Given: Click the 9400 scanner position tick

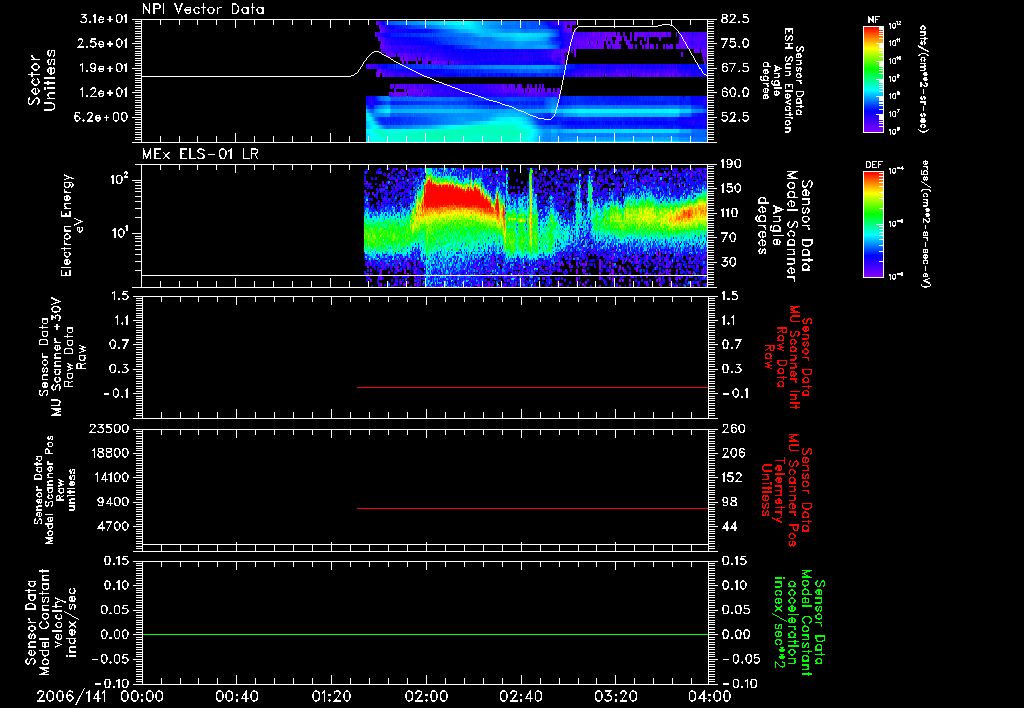Looking at the screenshot, I should (x=113, y=502).
